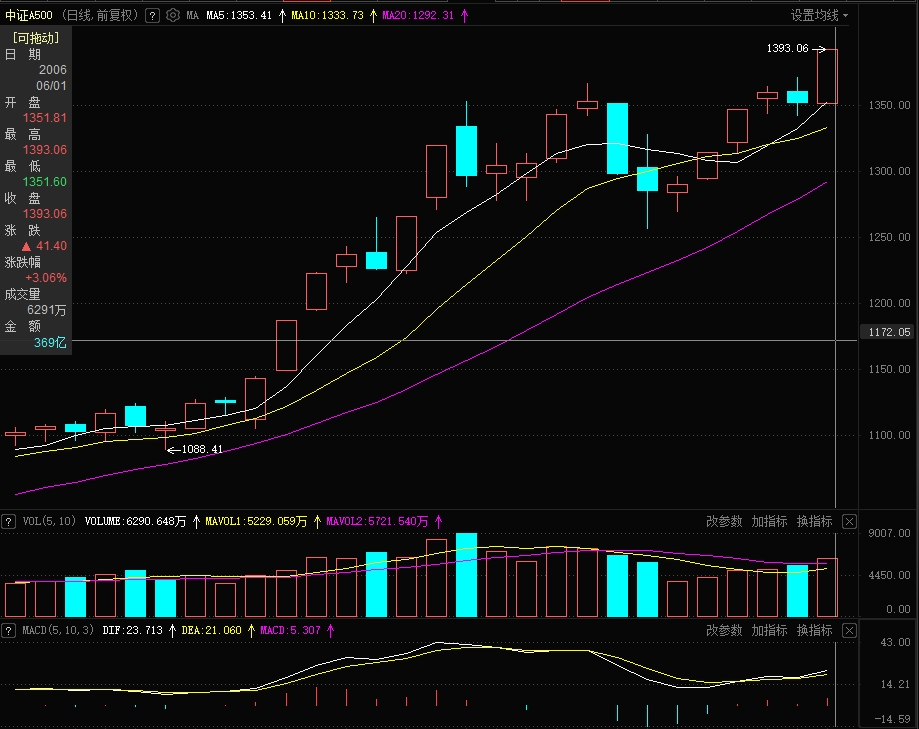Click the 1088.41 low price marker
Viewport: 919px width, 729px height.
tap(202, 449)
